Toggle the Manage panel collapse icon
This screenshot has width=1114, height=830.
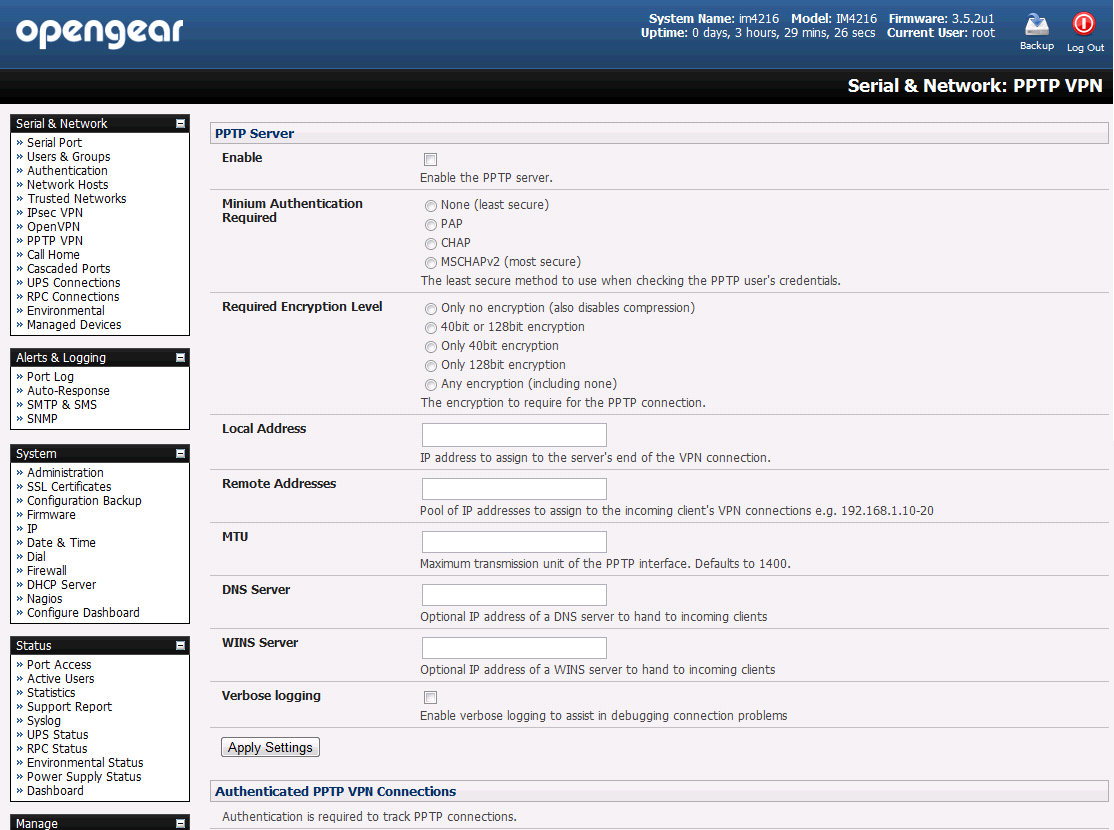click(180, 823)
